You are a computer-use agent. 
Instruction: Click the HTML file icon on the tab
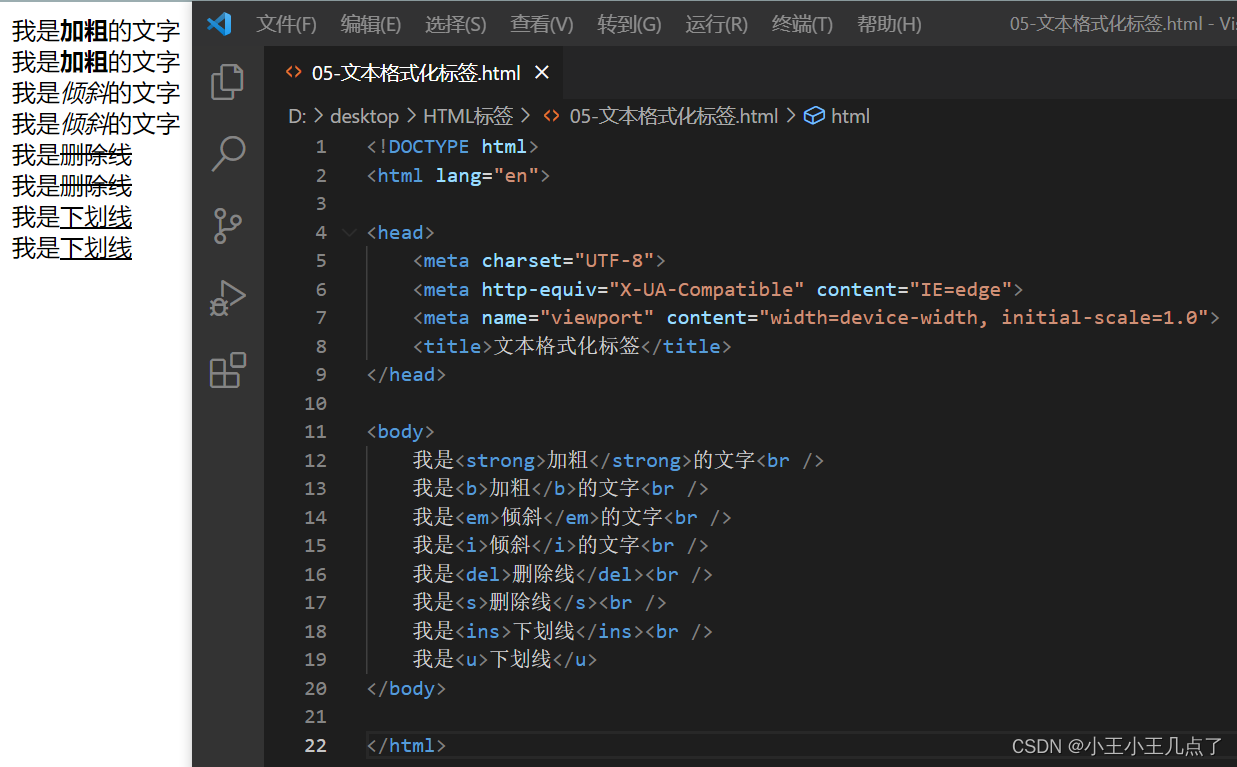point(294,73)
